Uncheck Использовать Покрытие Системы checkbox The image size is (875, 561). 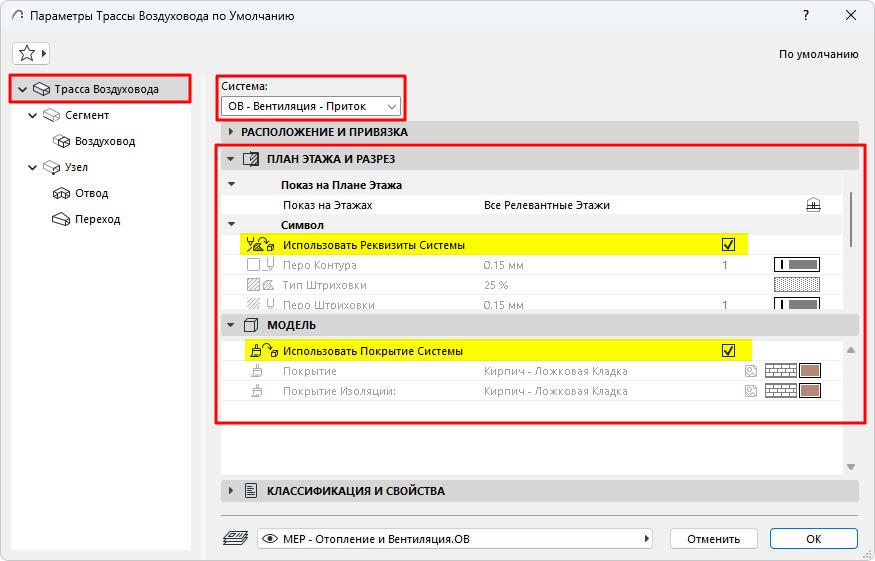[728, 351]
